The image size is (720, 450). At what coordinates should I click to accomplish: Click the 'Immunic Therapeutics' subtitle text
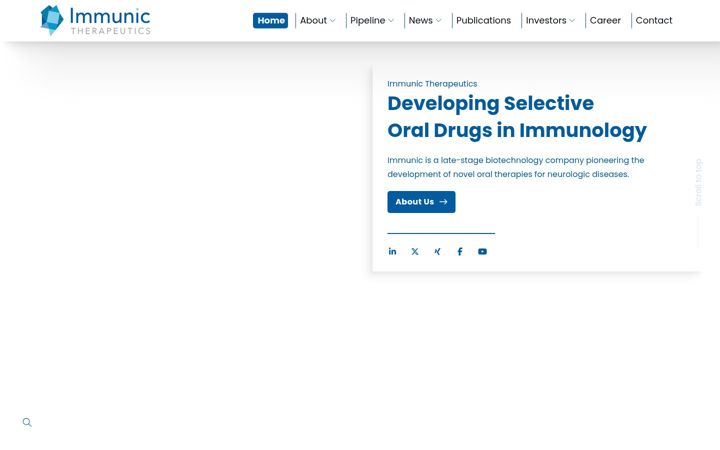432,84
